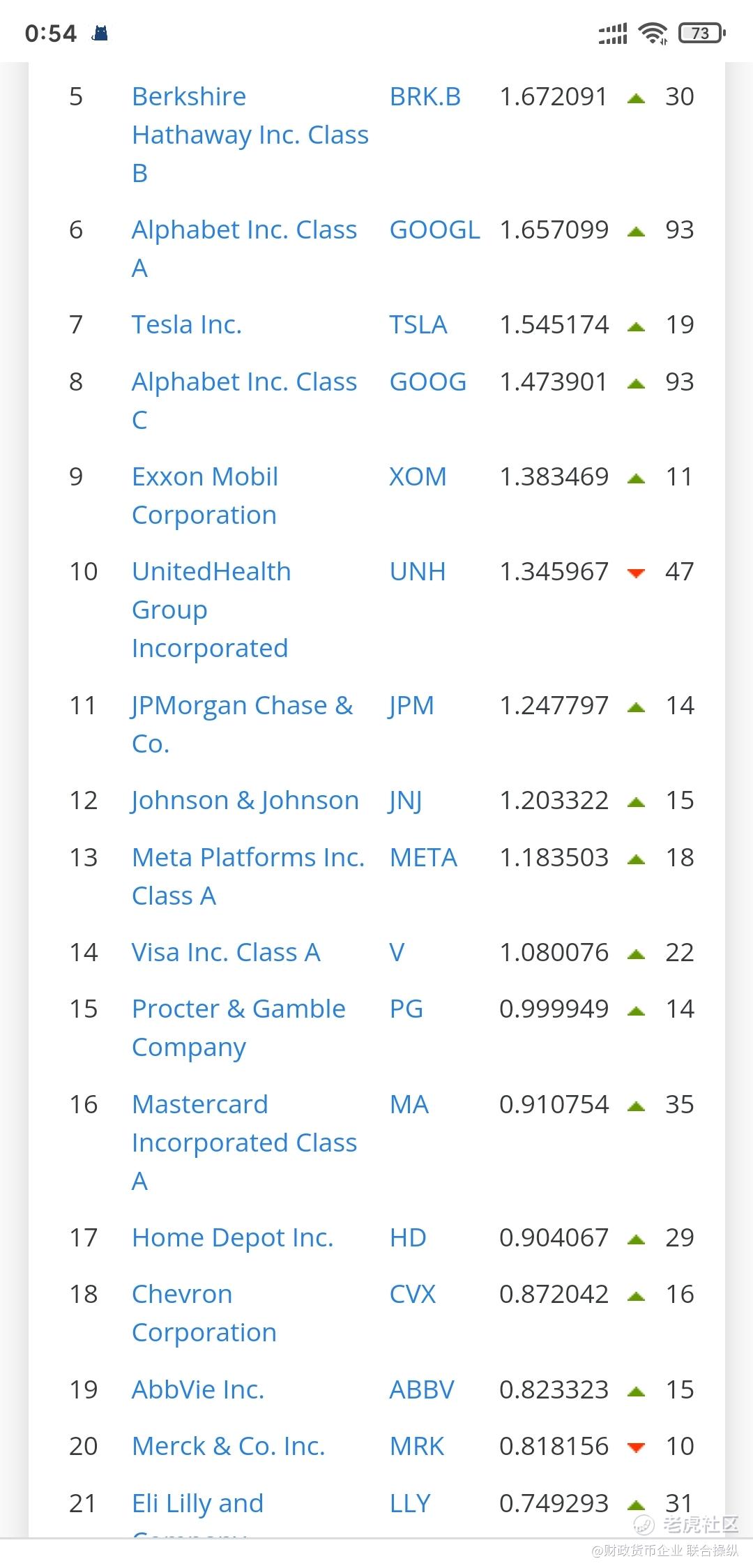Tap the signal strength bars icon
753x1568 pixels.
pos(613,33)
